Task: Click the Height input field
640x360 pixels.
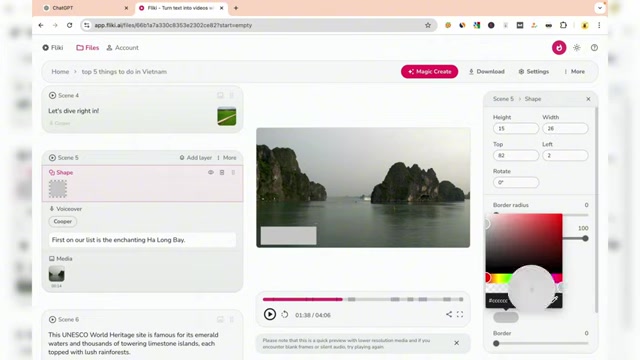Action: click(x=516, y=128)
